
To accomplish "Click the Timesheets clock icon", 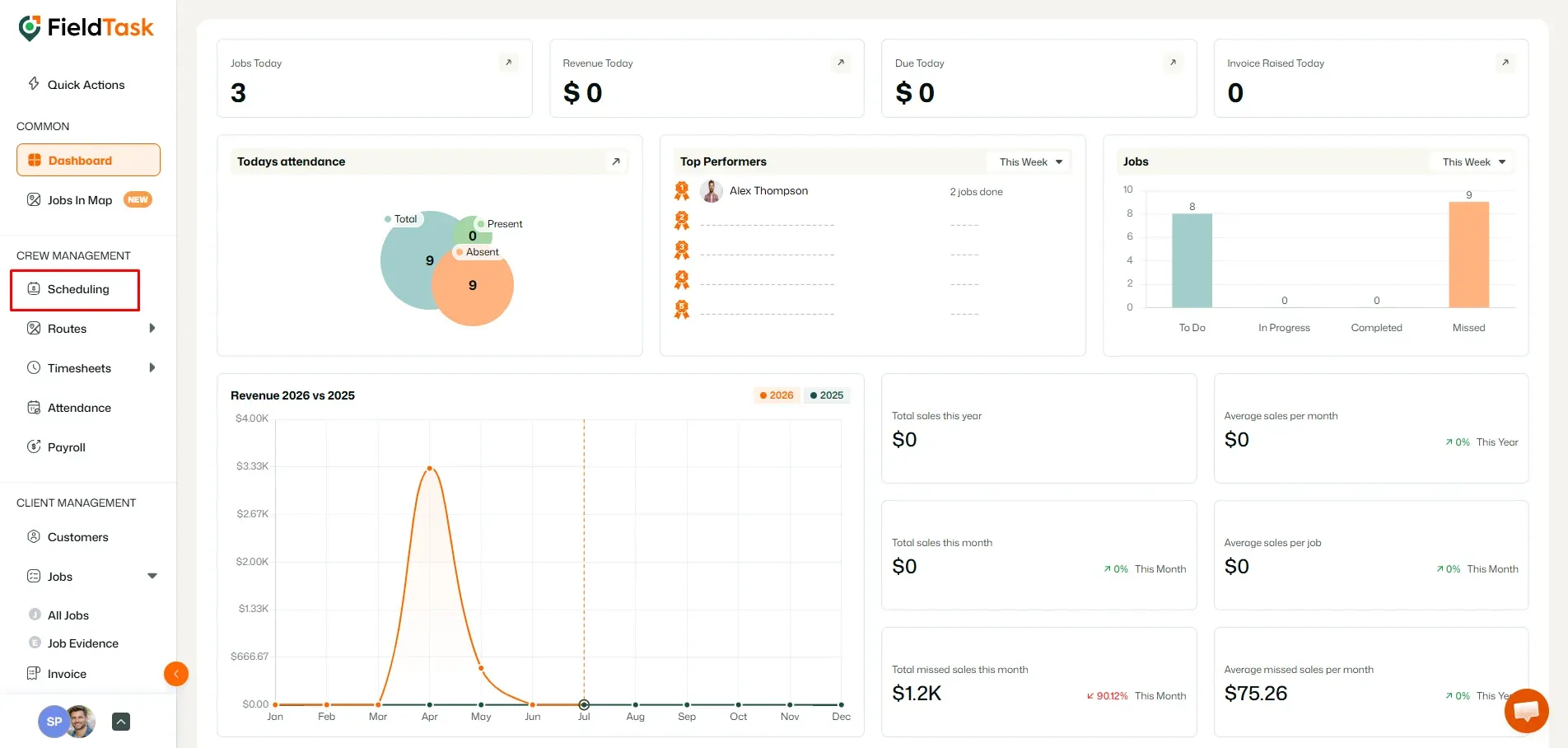I will point(34,367).
